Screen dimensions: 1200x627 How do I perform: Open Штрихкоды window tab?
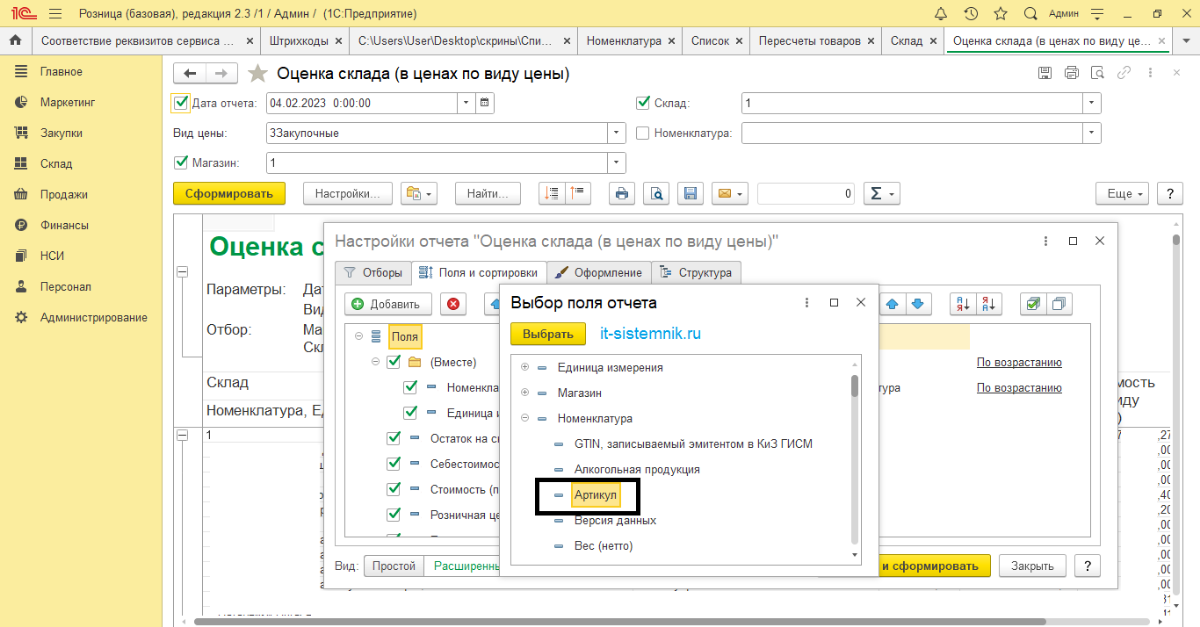(305, 41)
